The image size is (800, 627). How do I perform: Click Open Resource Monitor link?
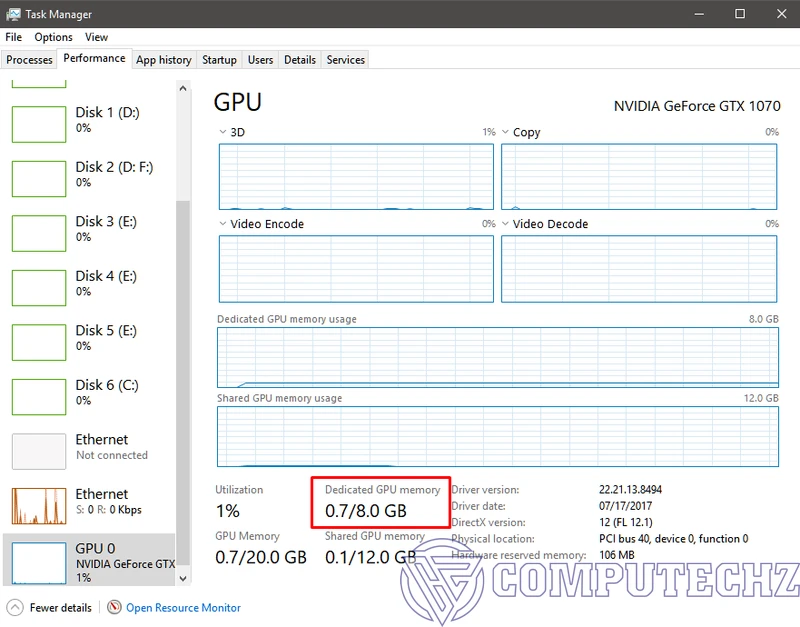pyautogui.click(x=183, y=608)
